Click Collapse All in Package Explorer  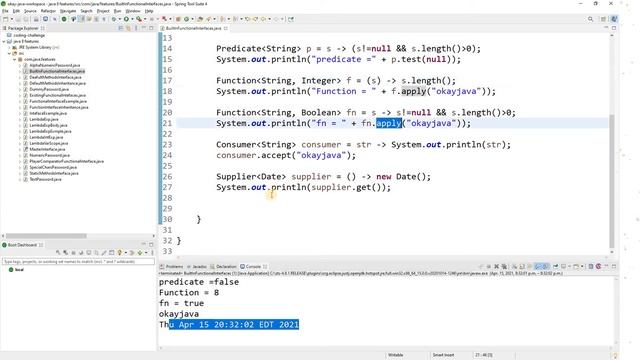(x=121, y=28)
